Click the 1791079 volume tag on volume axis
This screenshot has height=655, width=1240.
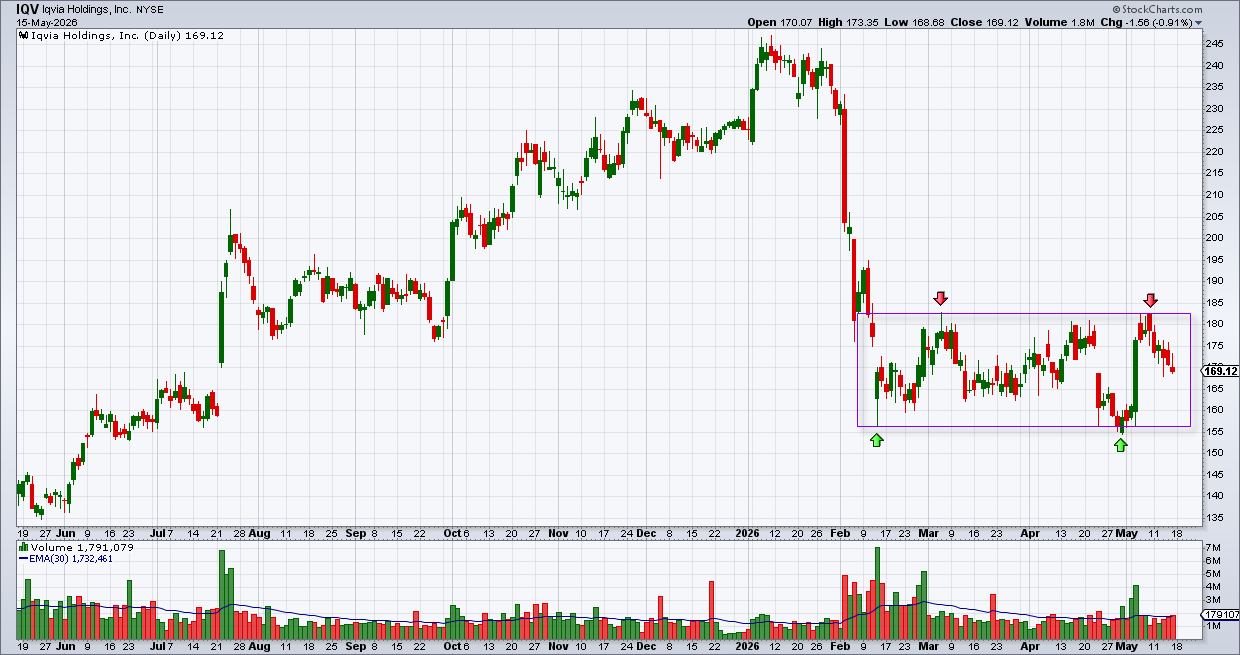1221,615
